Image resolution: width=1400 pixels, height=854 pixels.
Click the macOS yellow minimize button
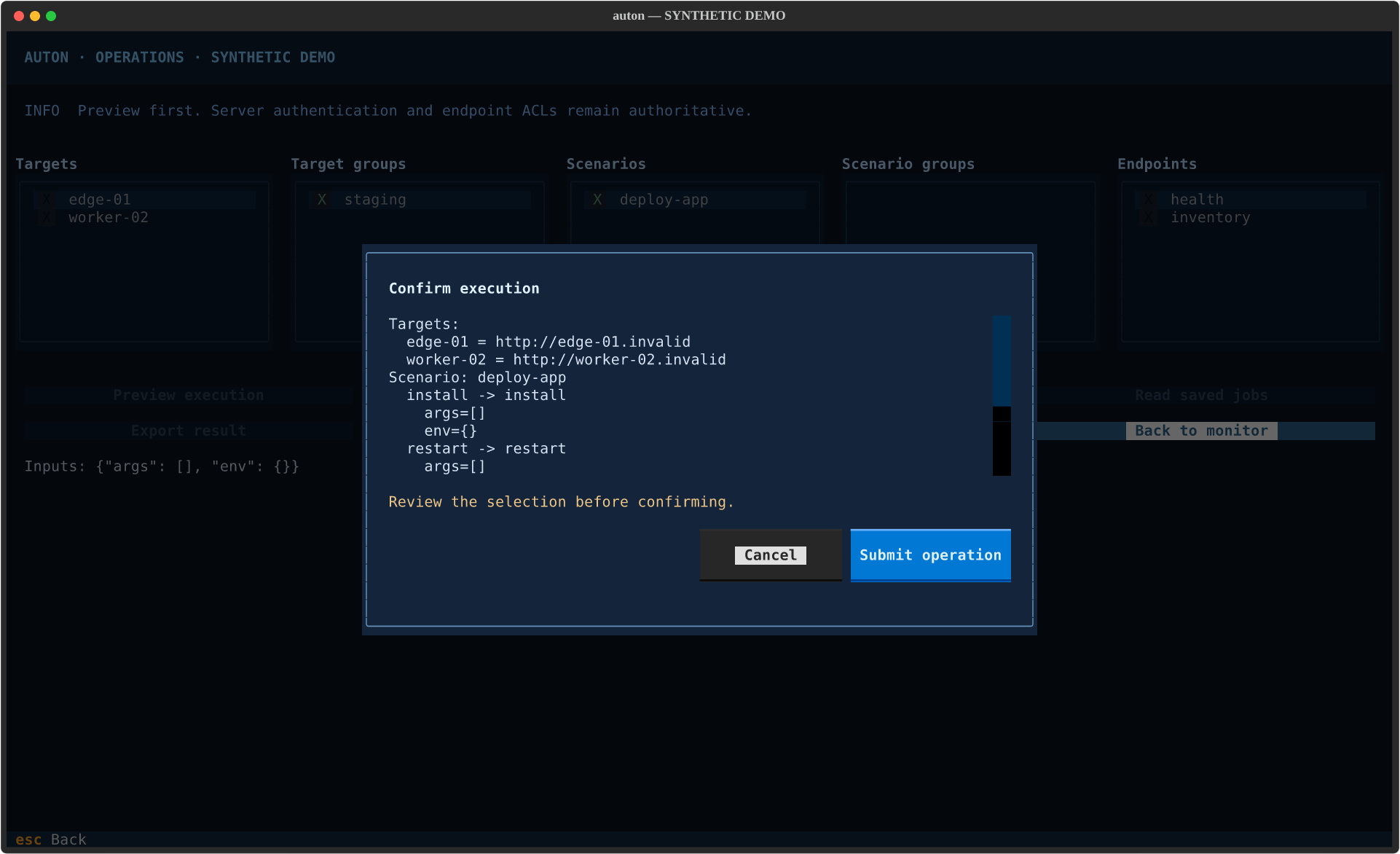click(x=35, y=16)
